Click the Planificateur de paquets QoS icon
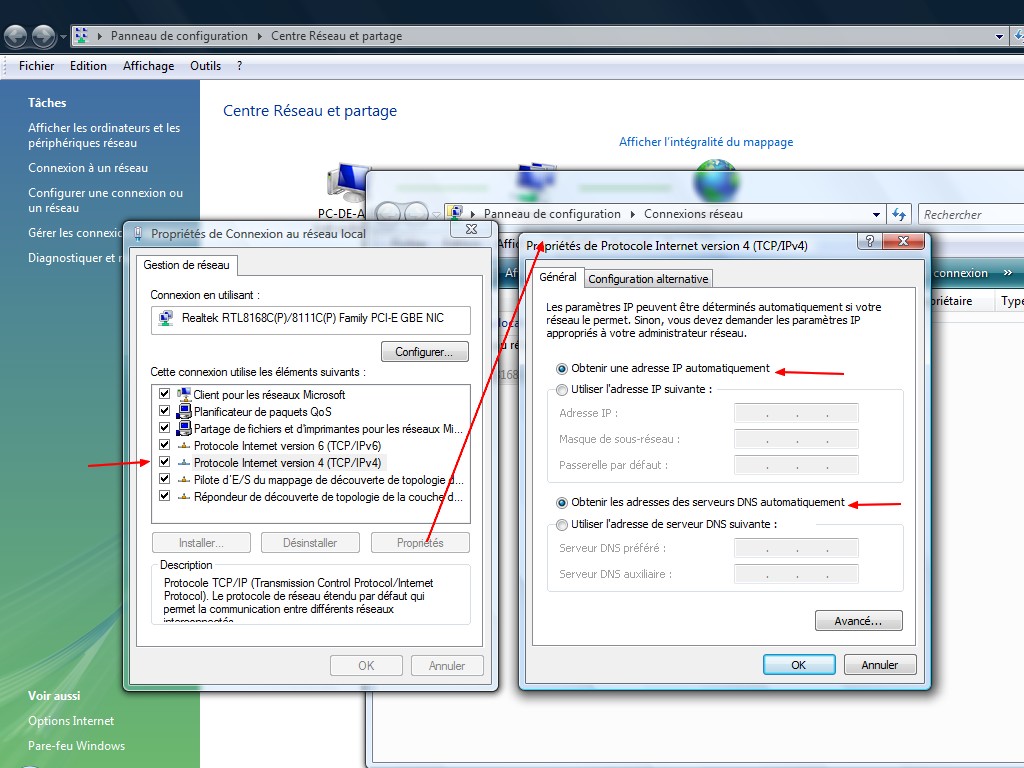Screen dimensions: 1024x768 [x=184, y=412]
